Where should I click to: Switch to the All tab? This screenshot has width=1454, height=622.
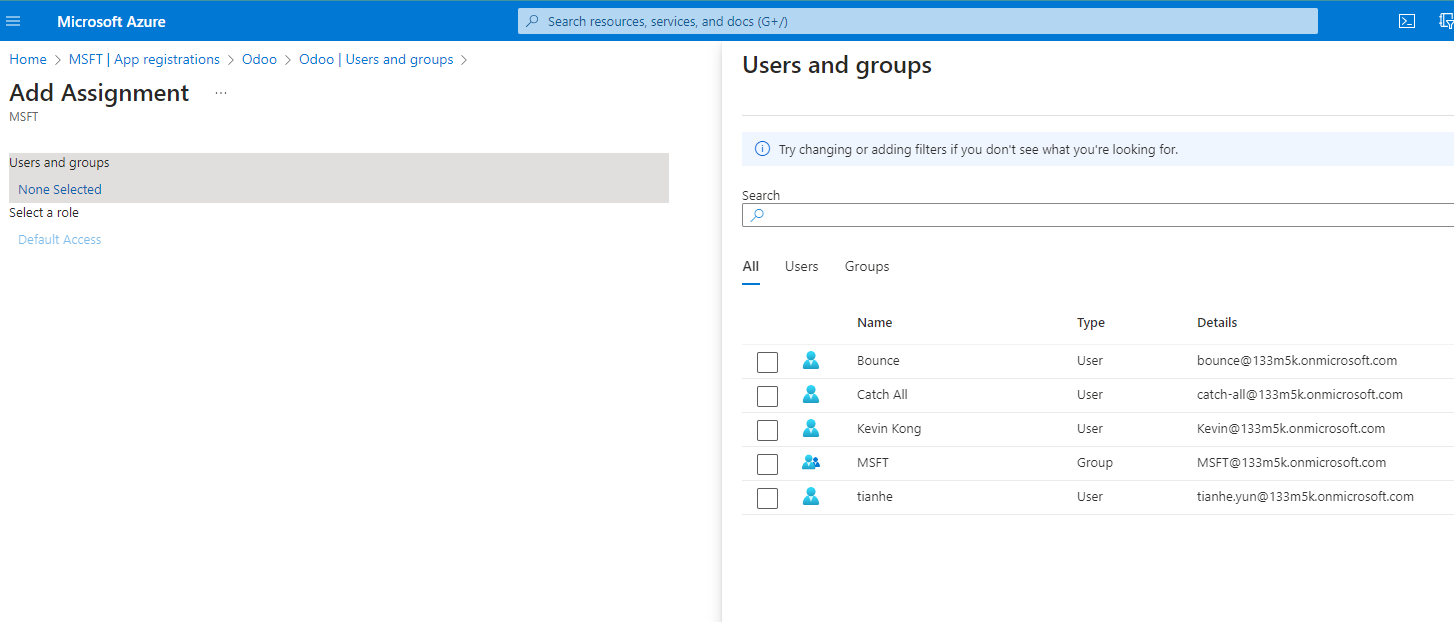point(751,266)
